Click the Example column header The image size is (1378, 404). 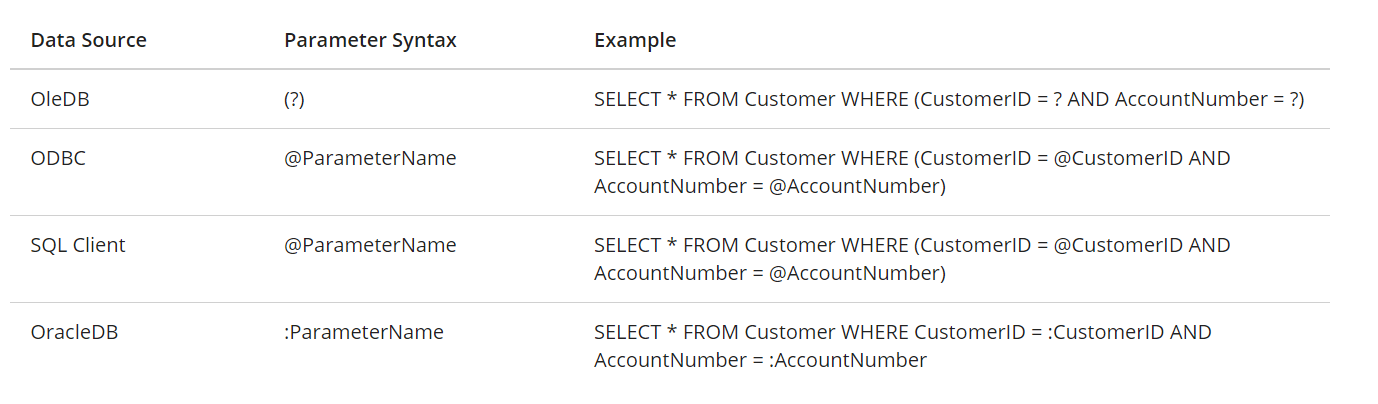(635, 41)
